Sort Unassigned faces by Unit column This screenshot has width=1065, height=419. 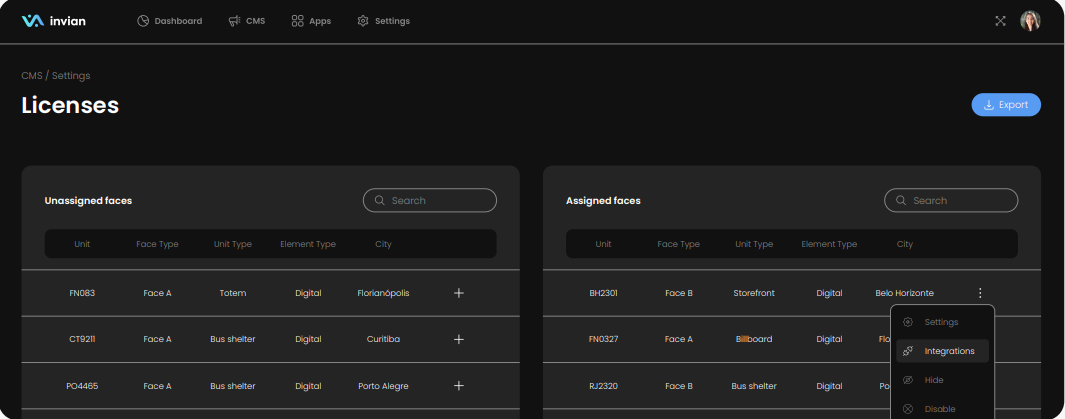click(x=82, y=244)
